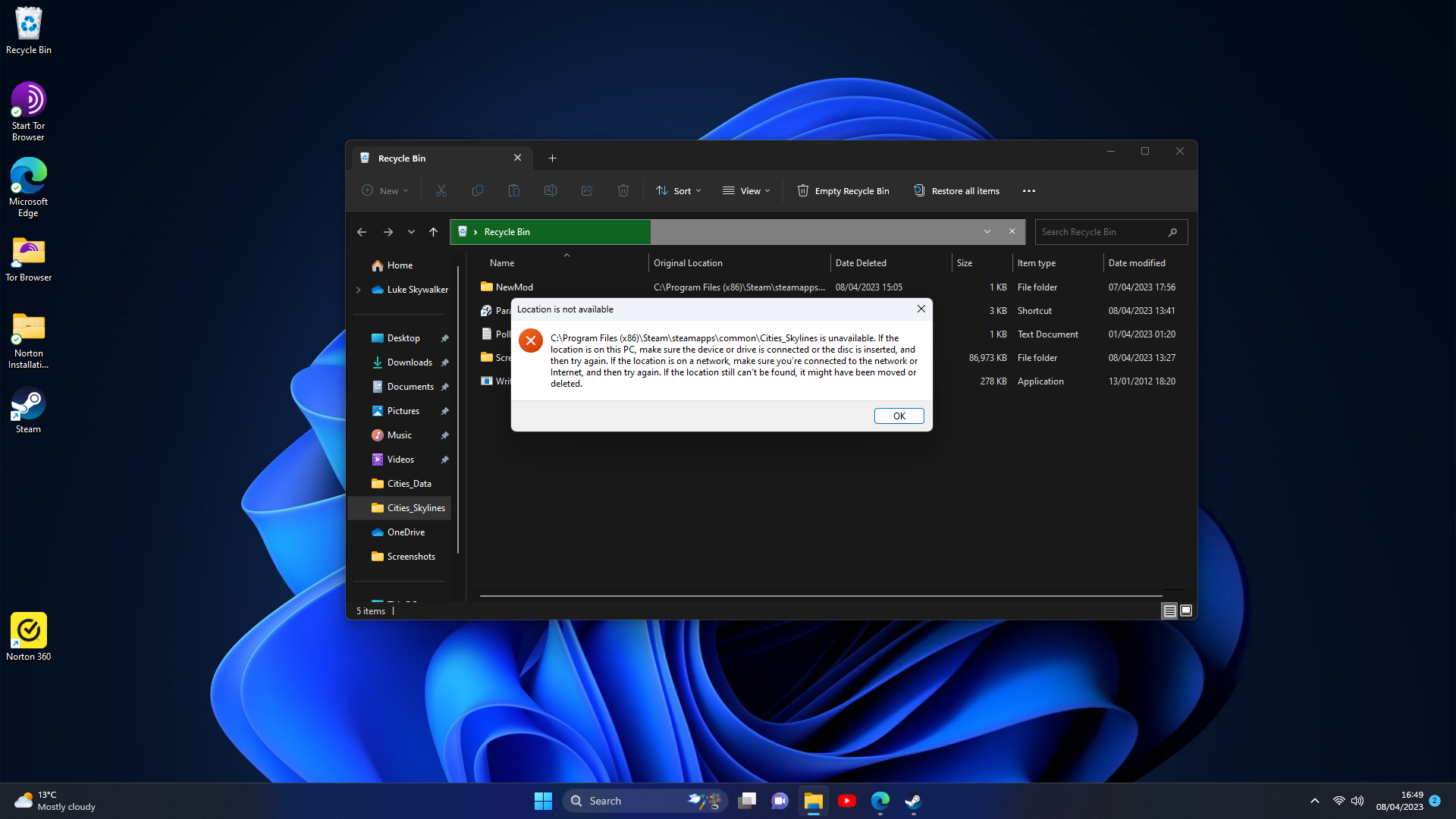Click the Cut toolbar icon
The height and width of the screenshot is (819, 1456).
tap(441, 190)
